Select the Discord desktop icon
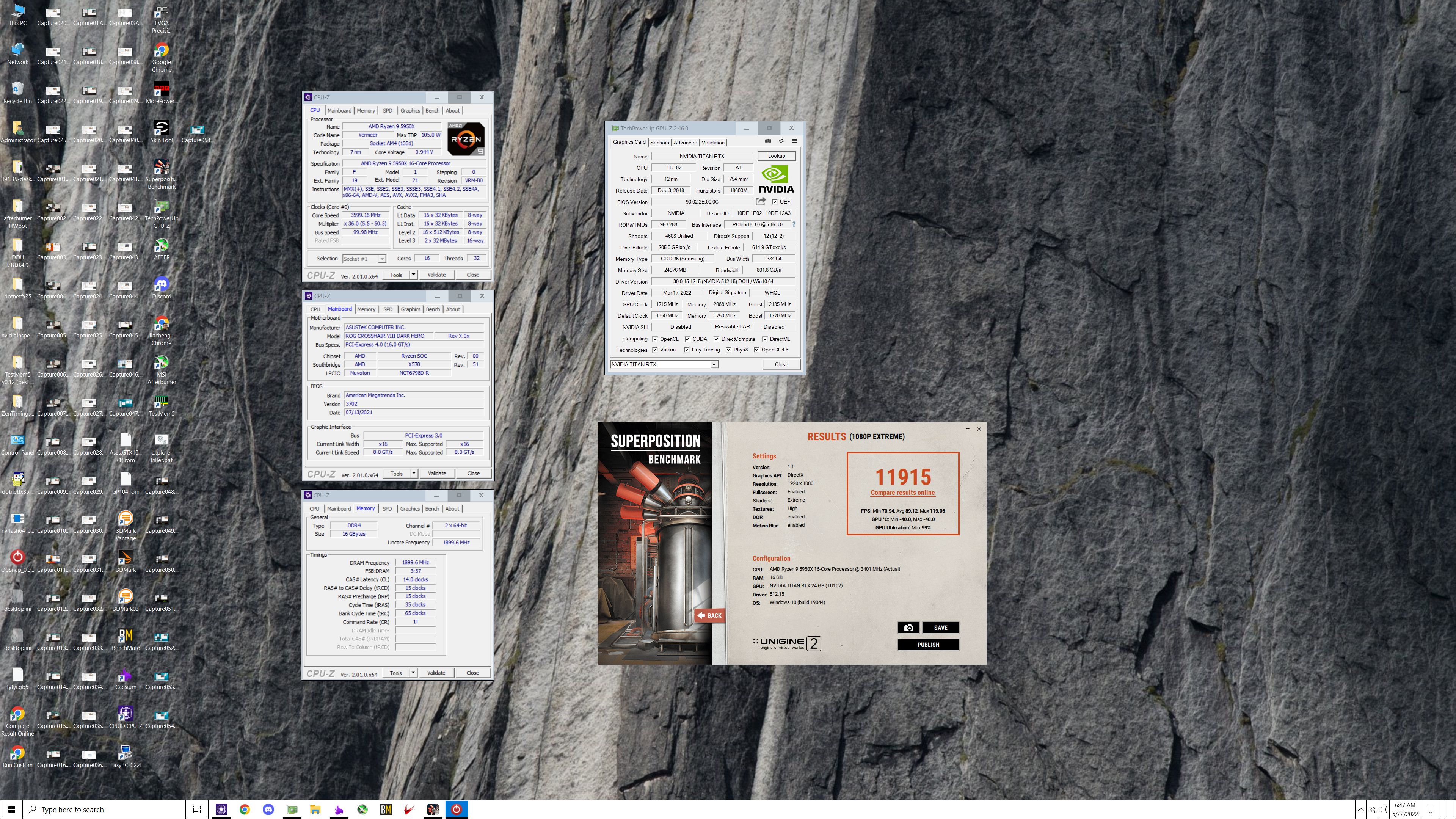Image resolution: width=1456 pixels, height=819 pixels. (162, 288)
